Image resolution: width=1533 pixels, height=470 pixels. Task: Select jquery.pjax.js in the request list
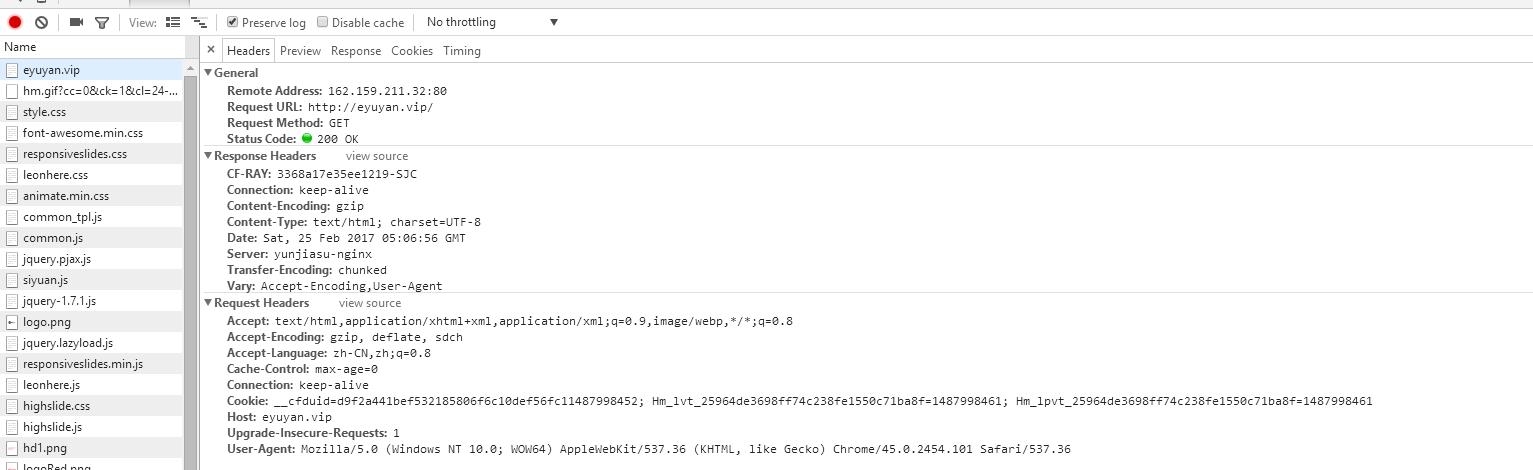pos(57,259)
